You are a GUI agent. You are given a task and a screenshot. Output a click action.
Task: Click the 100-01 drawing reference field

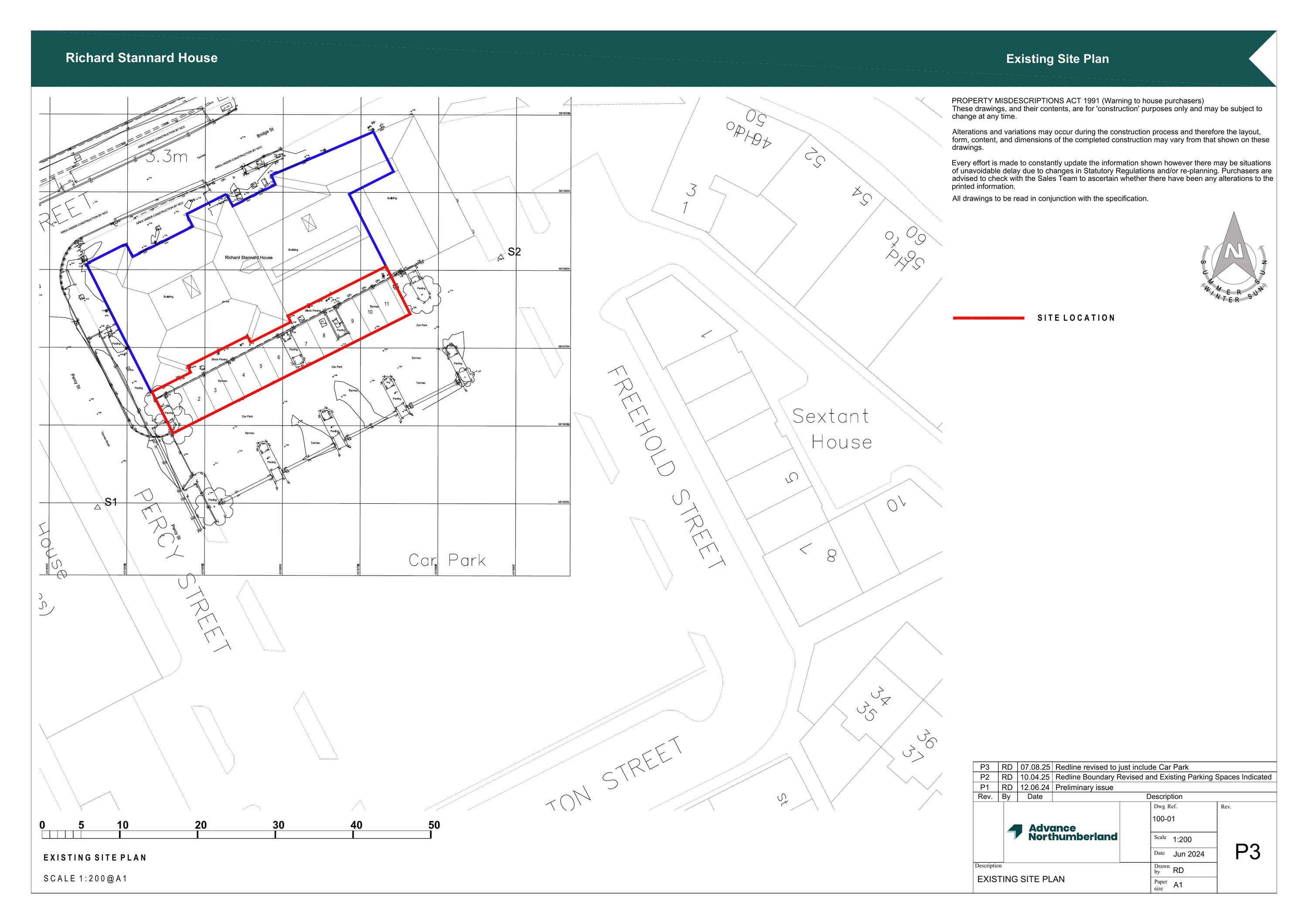point(1163,818)
